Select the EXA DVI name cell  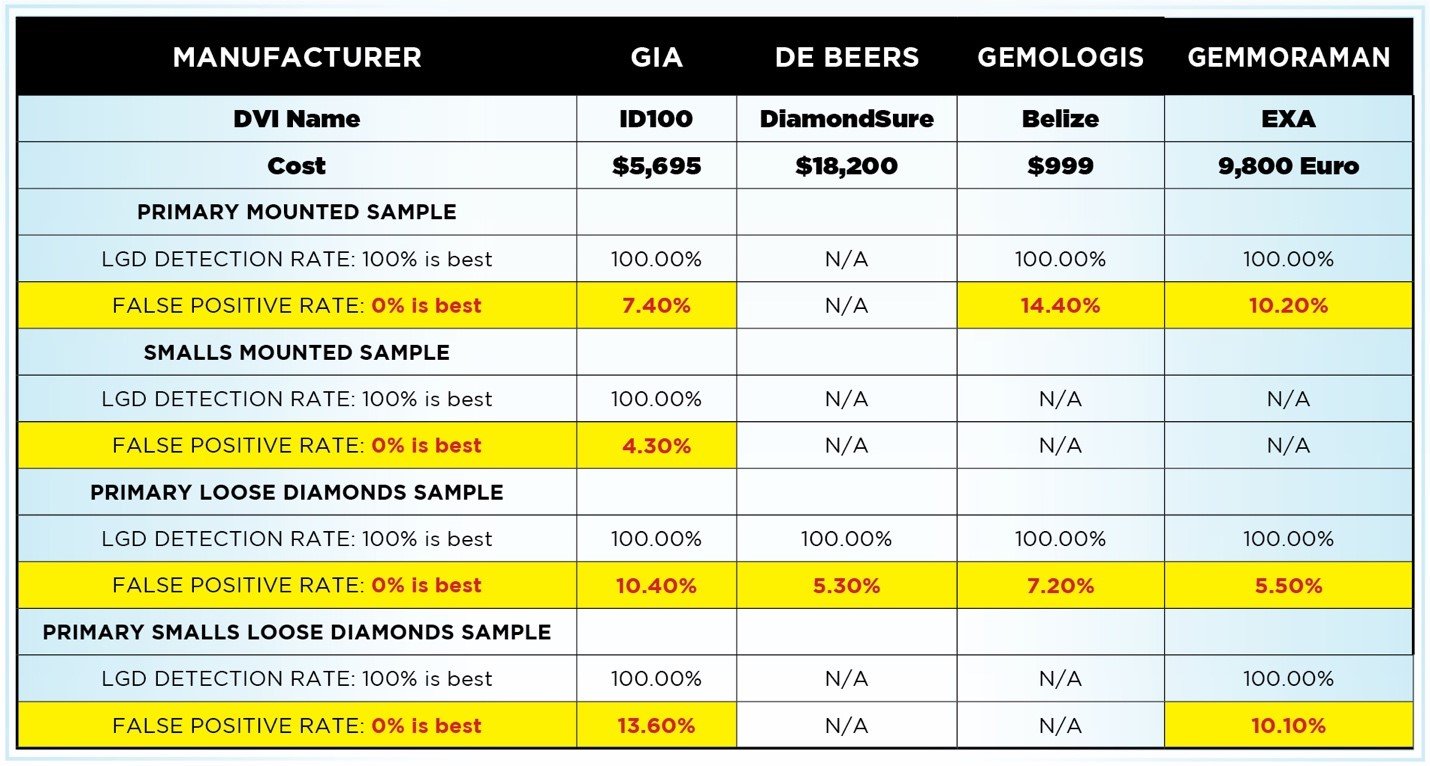click(x=1289, y=119)
